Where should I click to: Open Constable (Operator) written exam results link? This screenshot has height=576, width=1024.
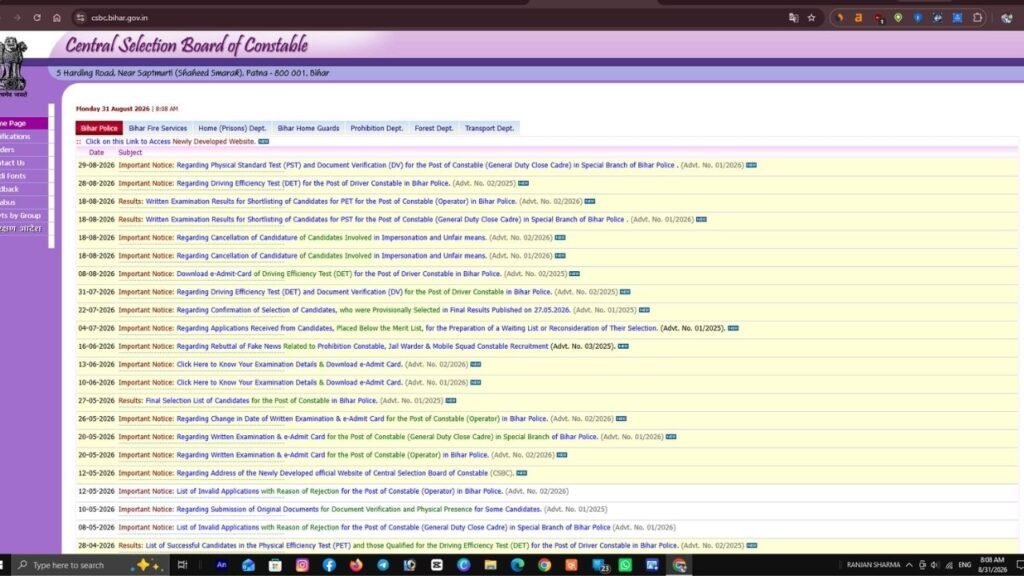(x=330, y=201)
